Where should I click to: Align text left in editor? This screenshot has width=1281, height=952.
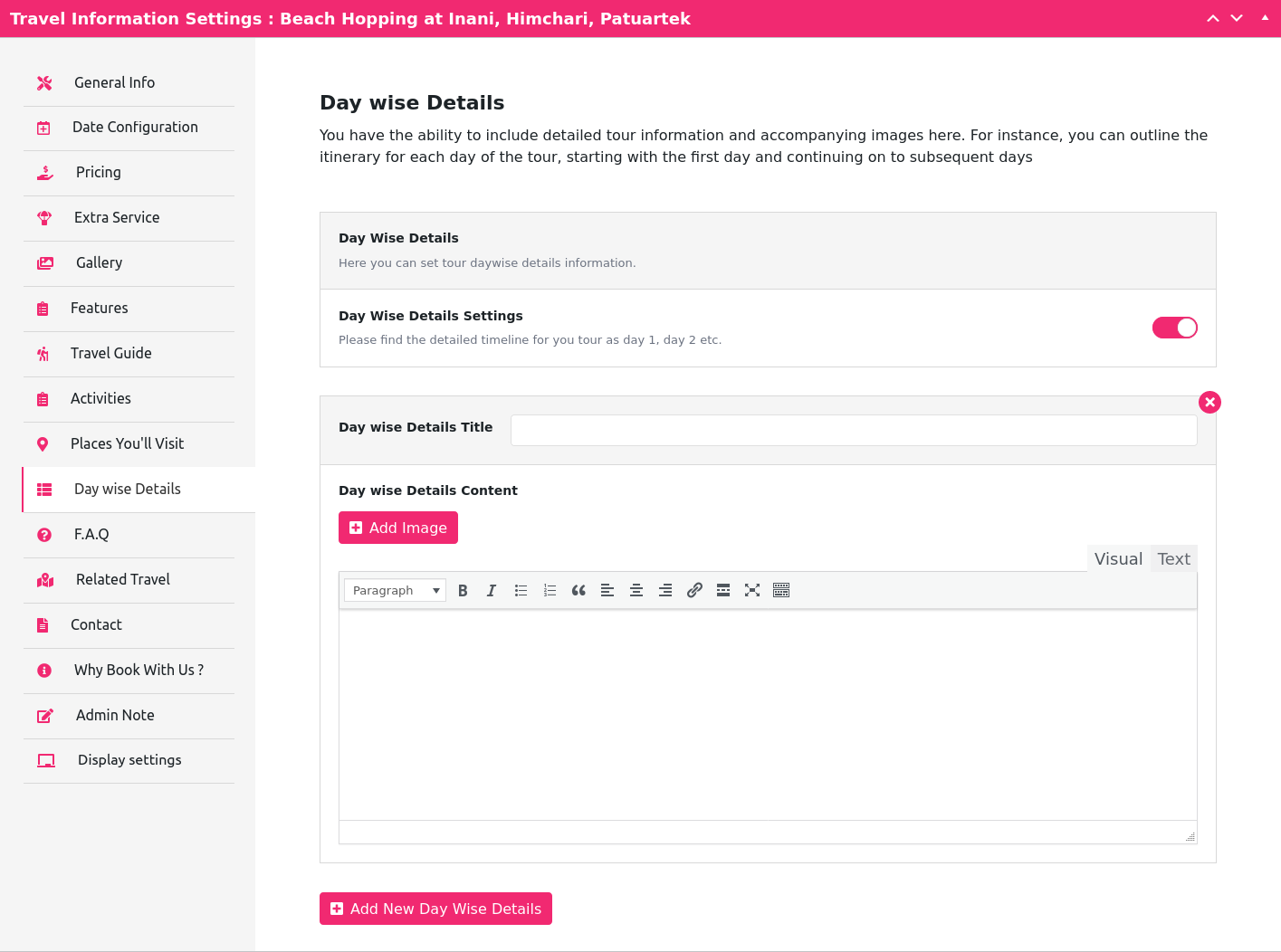607,590
